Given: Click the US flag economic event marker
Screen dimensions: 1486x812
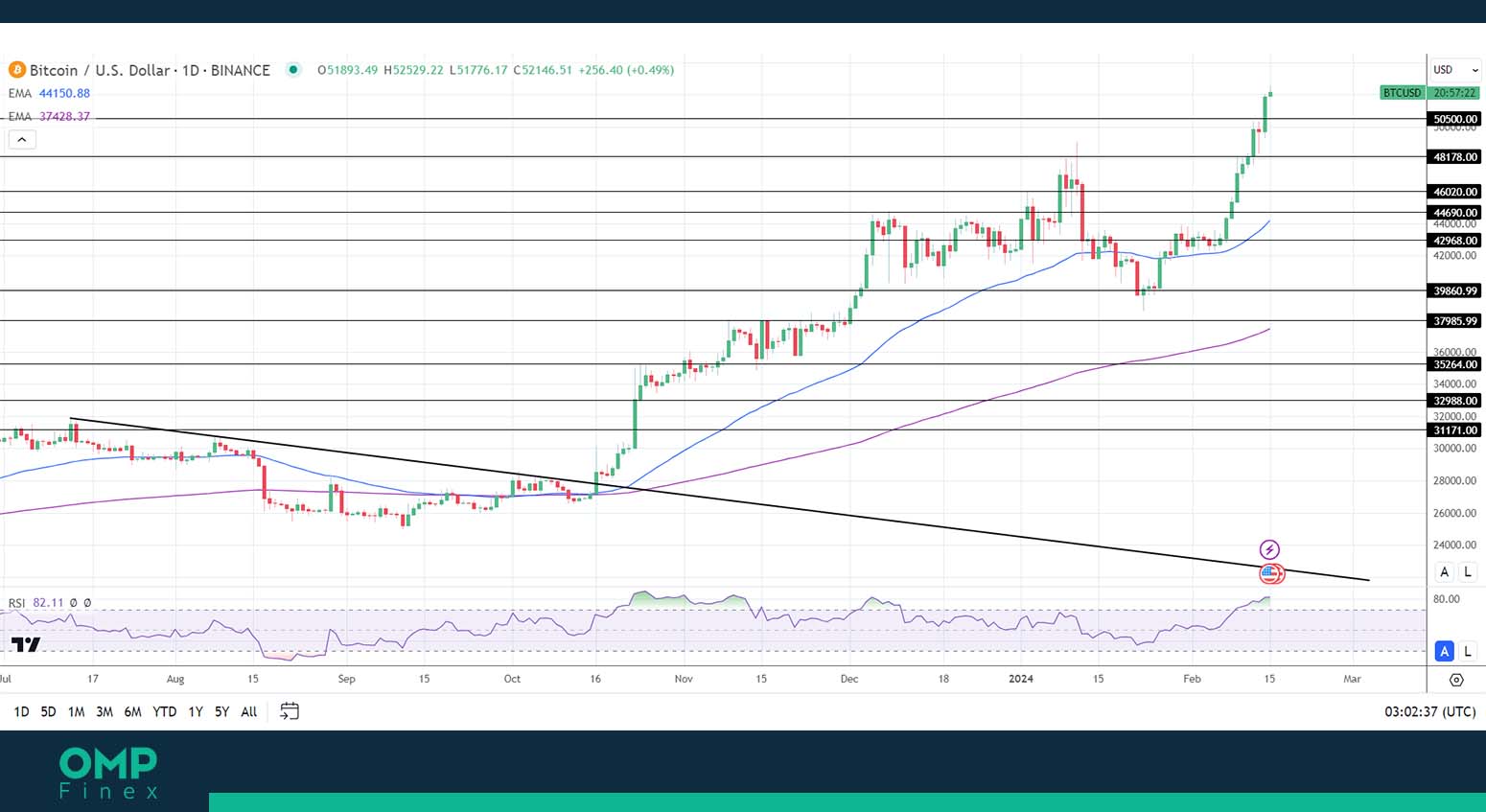Looking at the screenshot, I should coord(1271,574).
